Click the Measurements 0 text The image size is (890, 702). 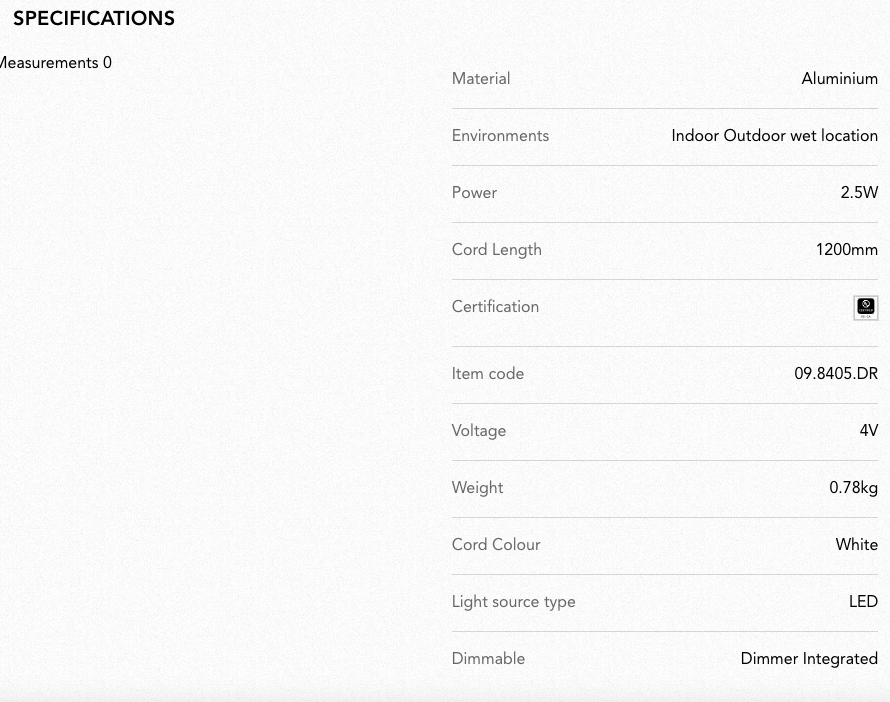pos(56,62)
